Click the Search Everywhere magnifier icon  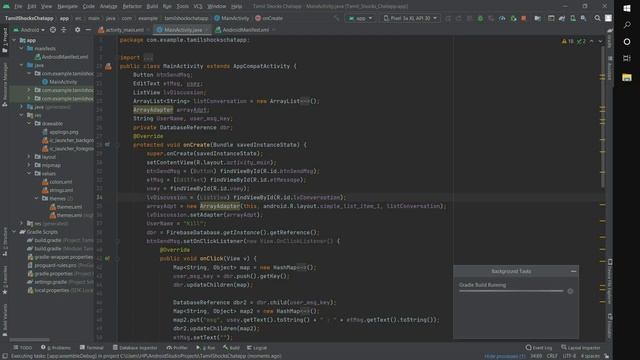(x=597, y=18)
